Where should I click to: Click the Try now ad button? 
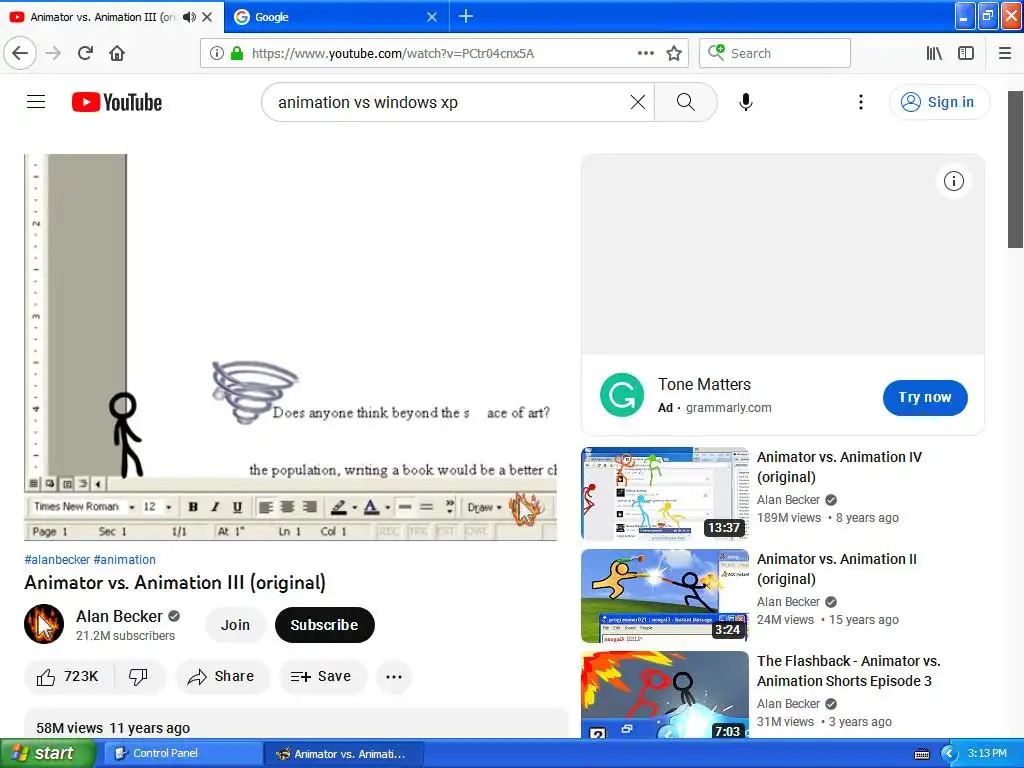pyautogui.click(x=925, y=397)
